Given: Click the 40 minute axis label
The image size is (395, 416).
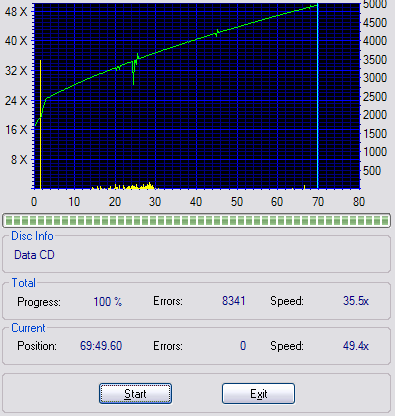Looking at the screenshot, I should pyautogui.click(x=196, y=202).
